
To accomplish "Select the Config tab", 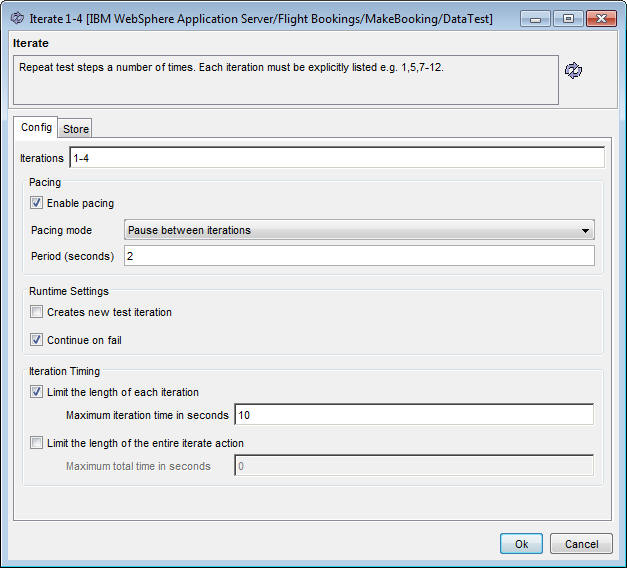I will point(36,128).
